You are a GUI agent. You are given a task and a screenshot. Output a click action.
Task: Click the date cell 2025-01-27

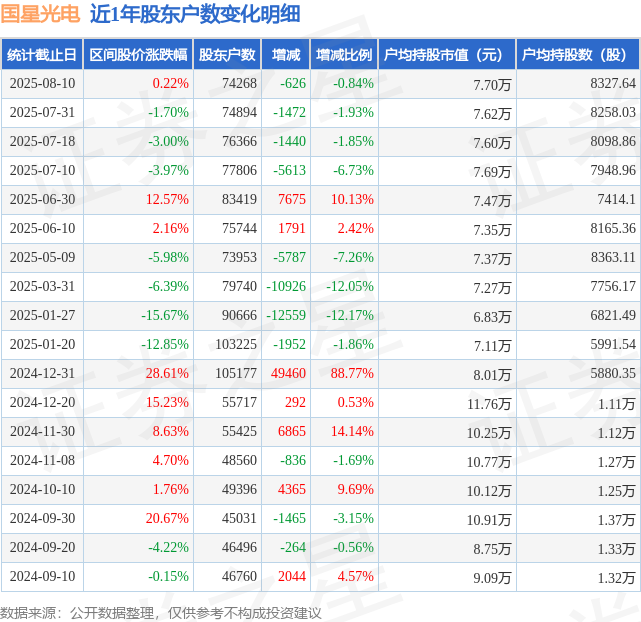(43, 315)
